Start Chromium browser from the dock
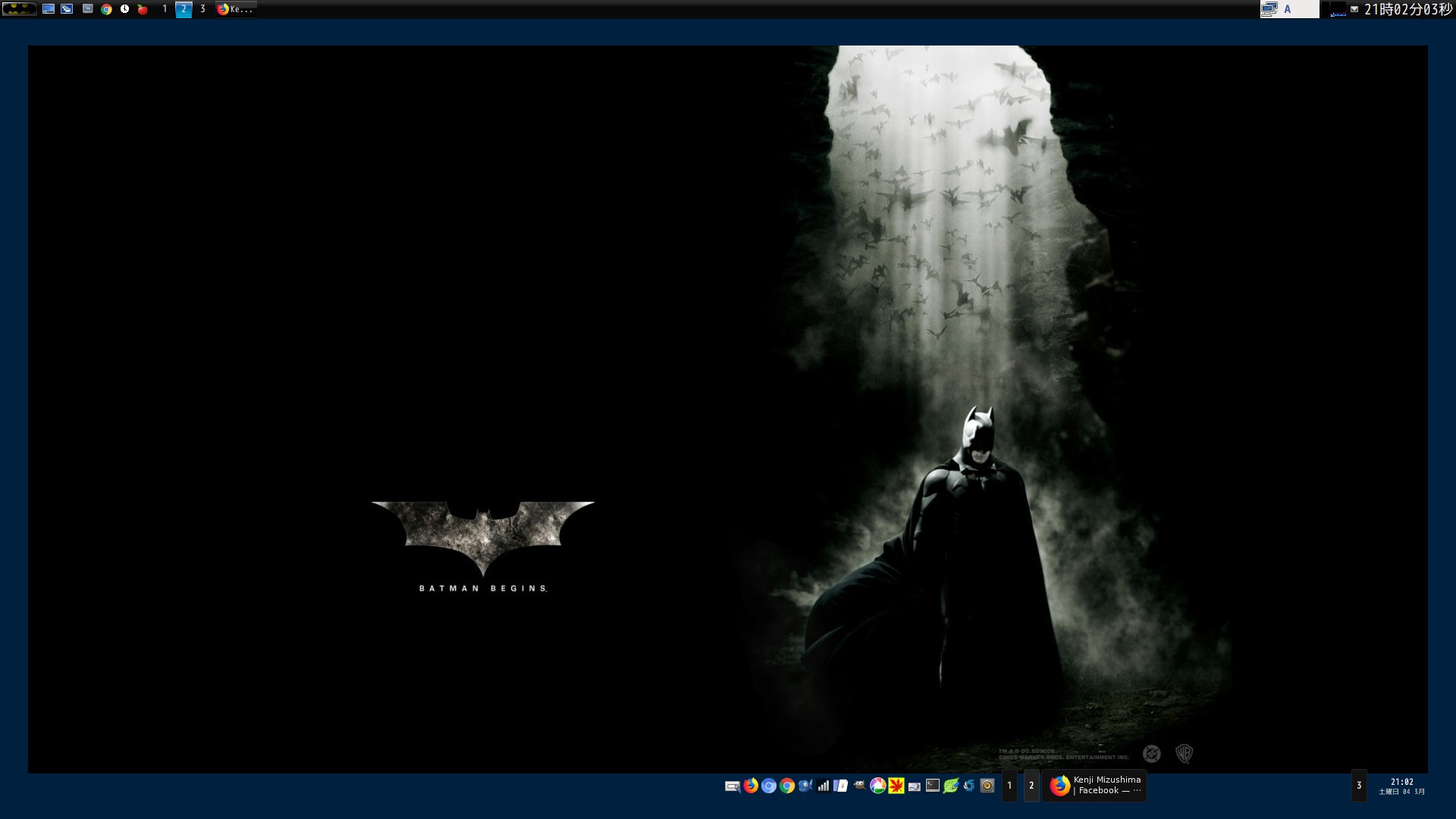Screen dimensions: 1456x819 (767, 786)
